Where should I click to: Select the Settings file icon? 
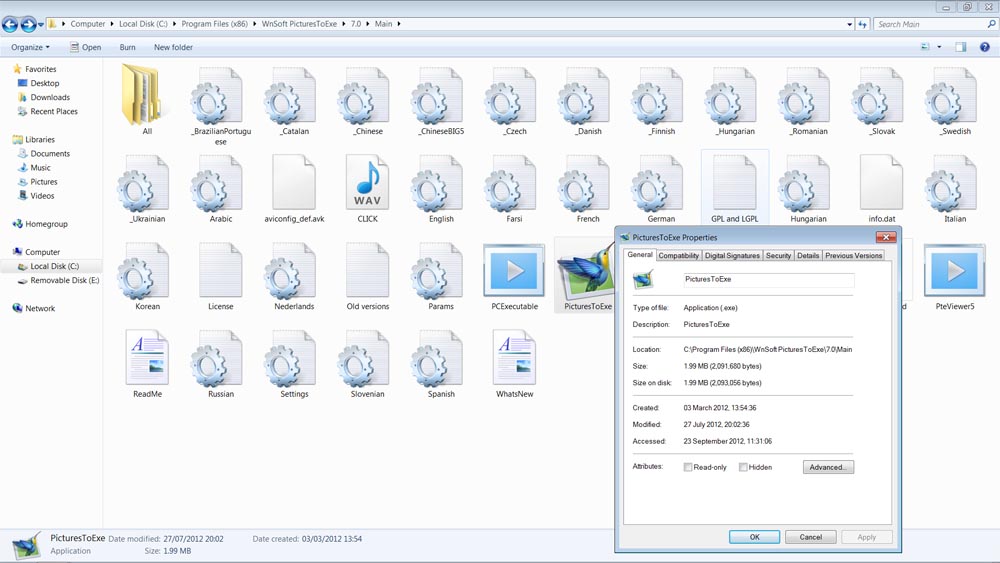coord(291,358)
